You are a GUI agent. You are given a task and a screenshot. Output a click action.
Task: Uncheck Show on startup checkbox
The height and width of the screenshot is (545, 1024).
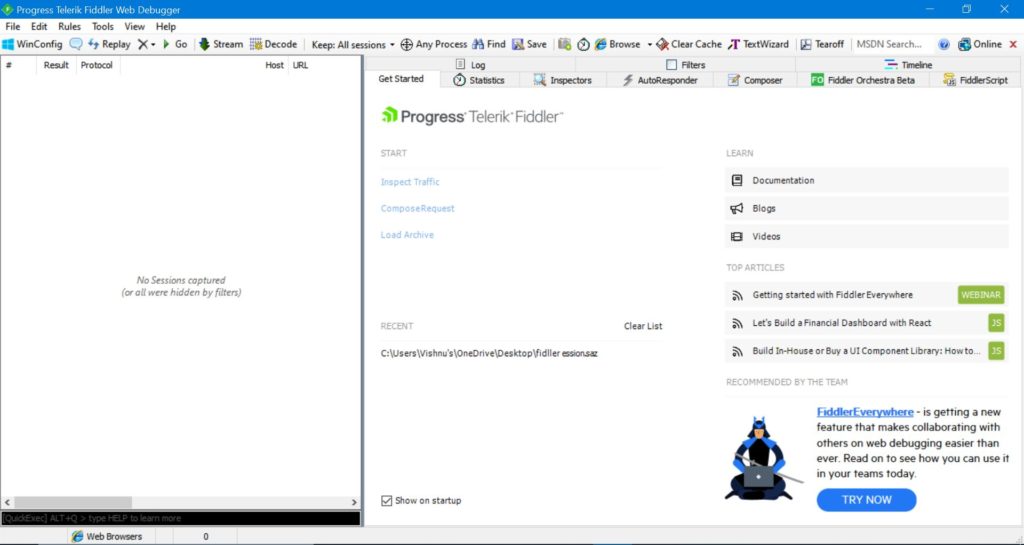pyautogui.click(x=387, y=501)
